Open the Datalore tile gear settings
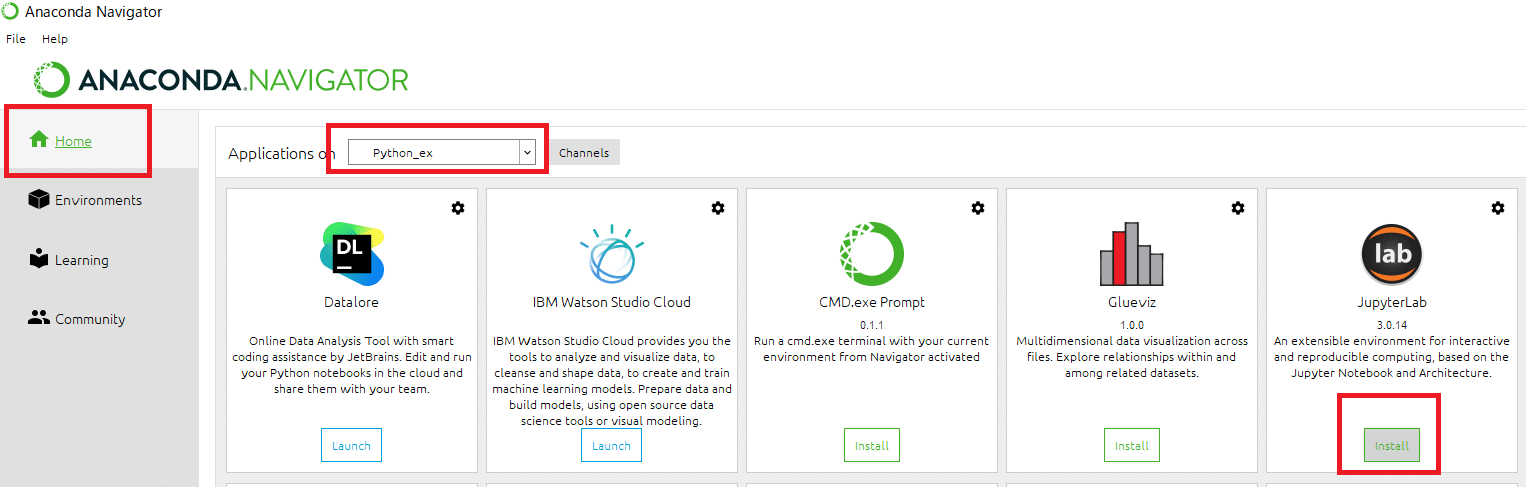 [x=458, y=208]
